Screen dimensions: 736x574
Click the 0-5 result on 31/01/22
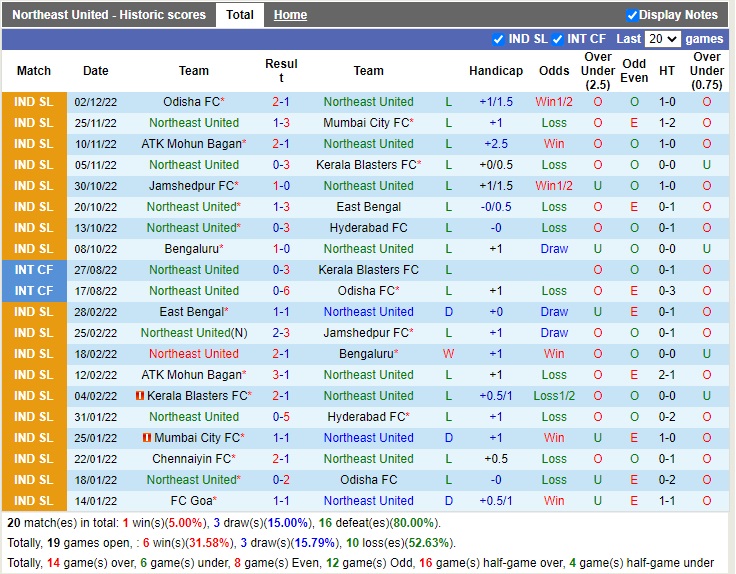point(281,417)
